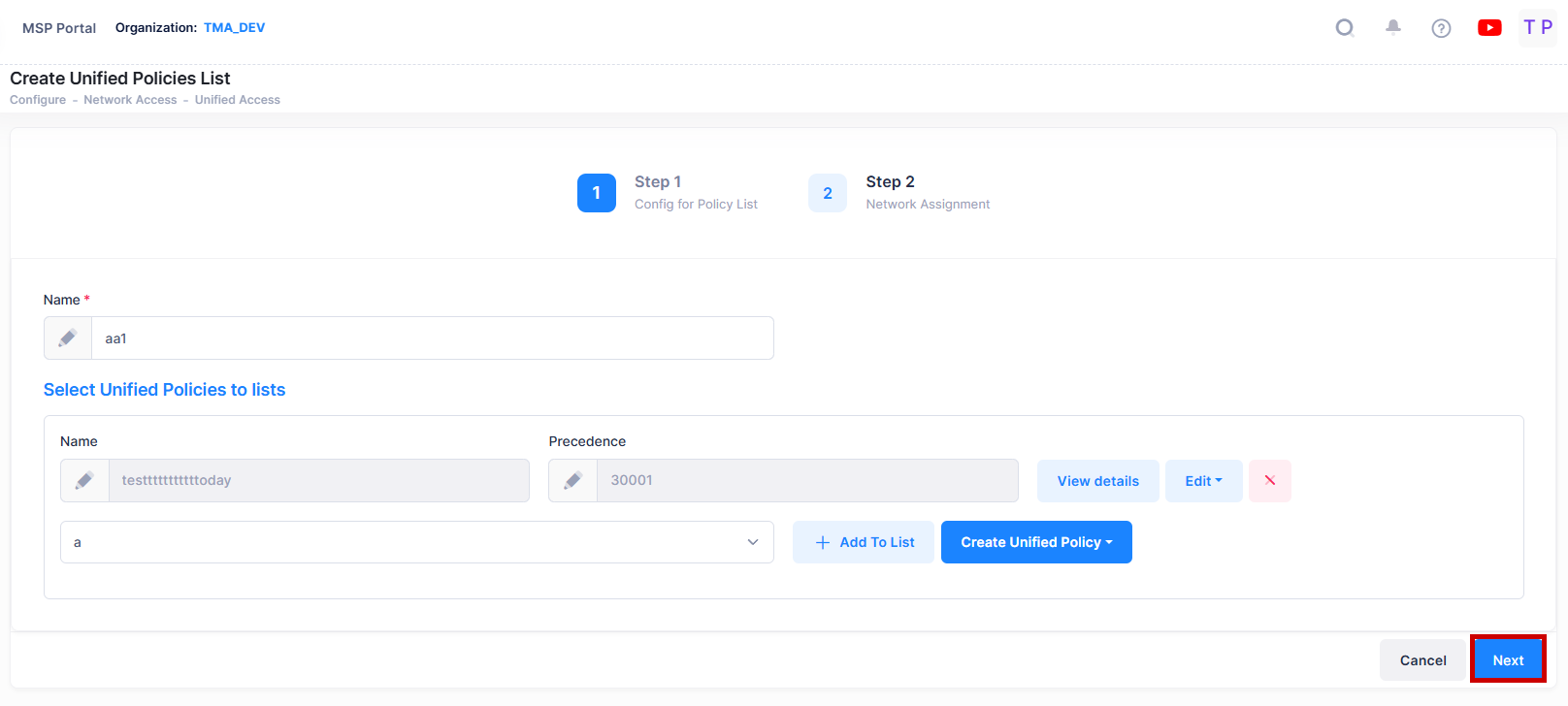Expand the Edit dropdown button
Viewport: 1568px width, 706px height.
click(1203, 481)
